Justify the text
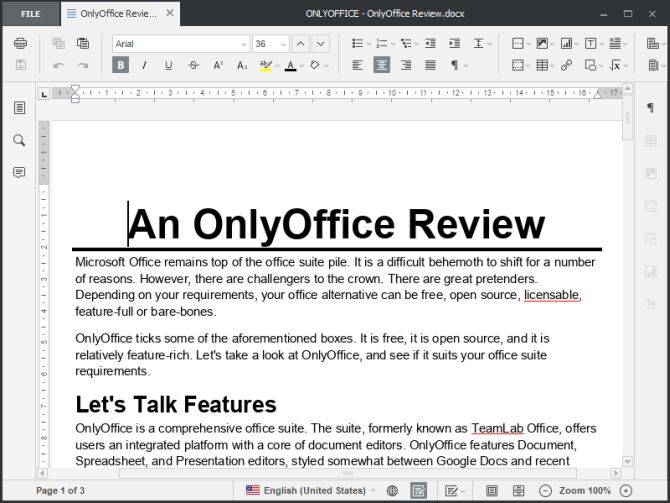 pyautogui.click(x=430, y=65)
